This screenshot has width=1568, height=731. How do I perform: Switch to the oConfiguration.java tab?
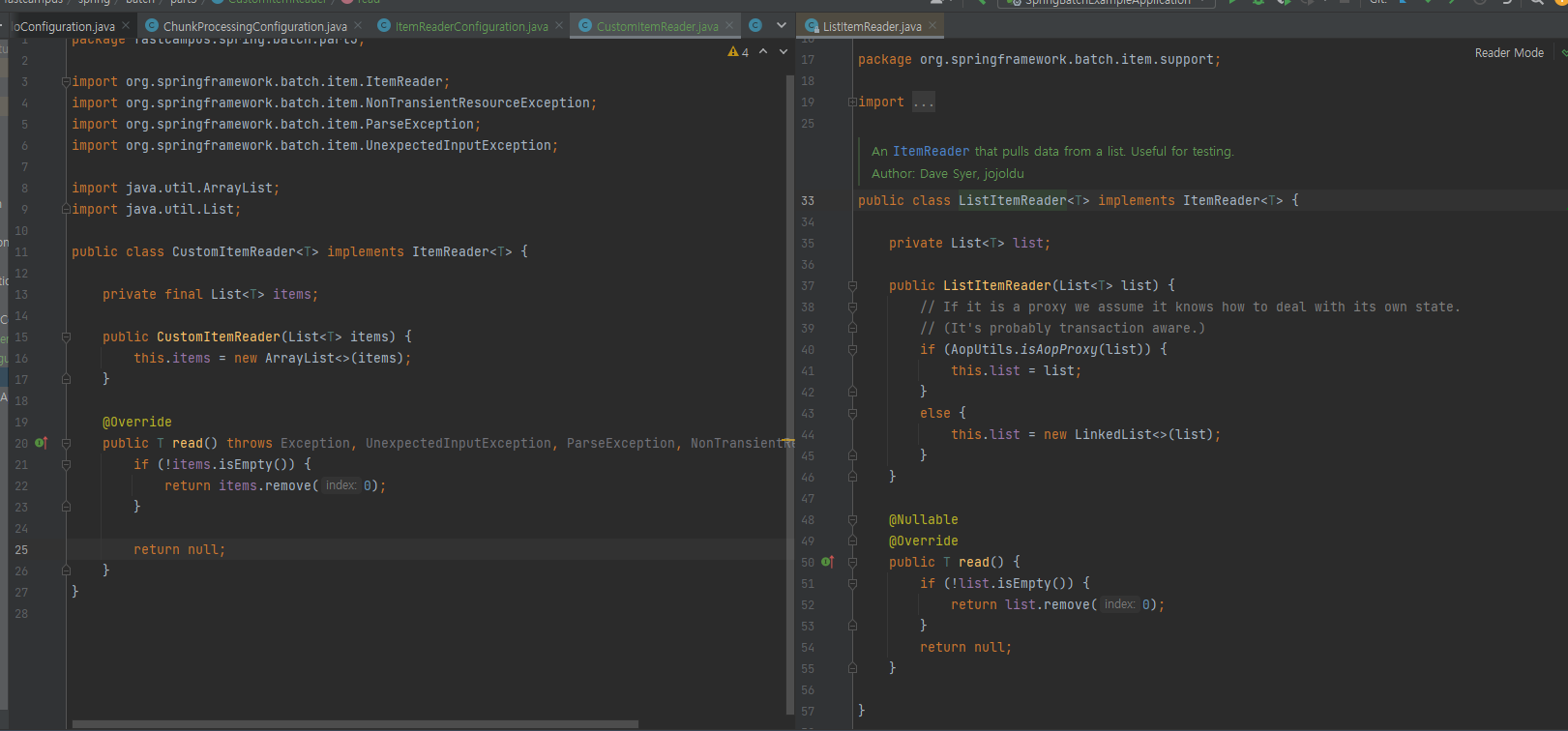point(64,26)
